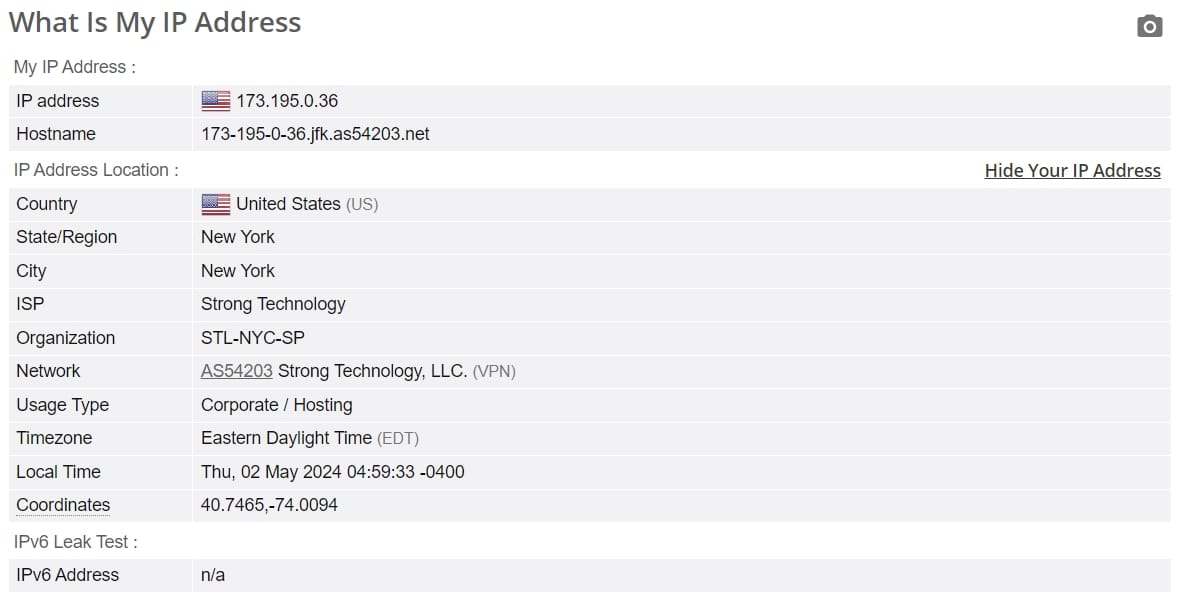Click the dotted-underlined Coordinates label
The image size is (1183, 603).
point(63,505)
